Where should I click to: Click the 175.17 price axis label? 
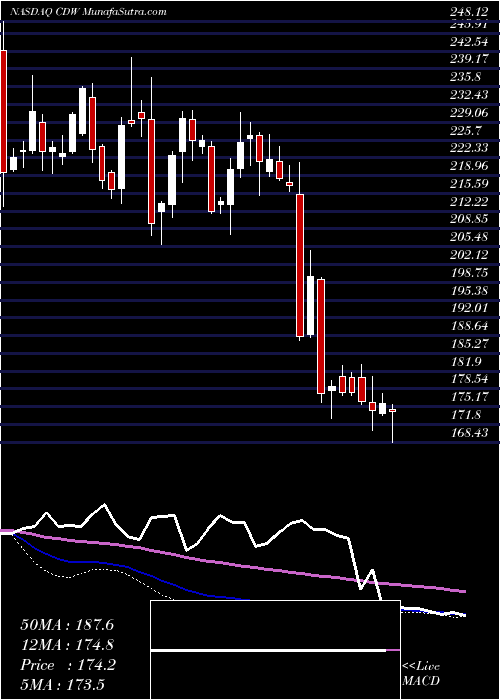coord(468,397)
